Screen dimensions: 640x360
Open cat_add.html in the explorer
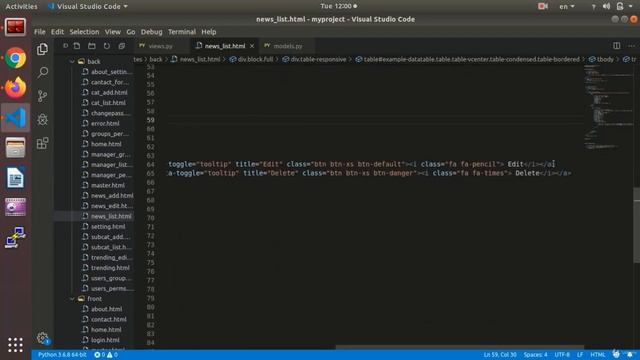point(109,93)
